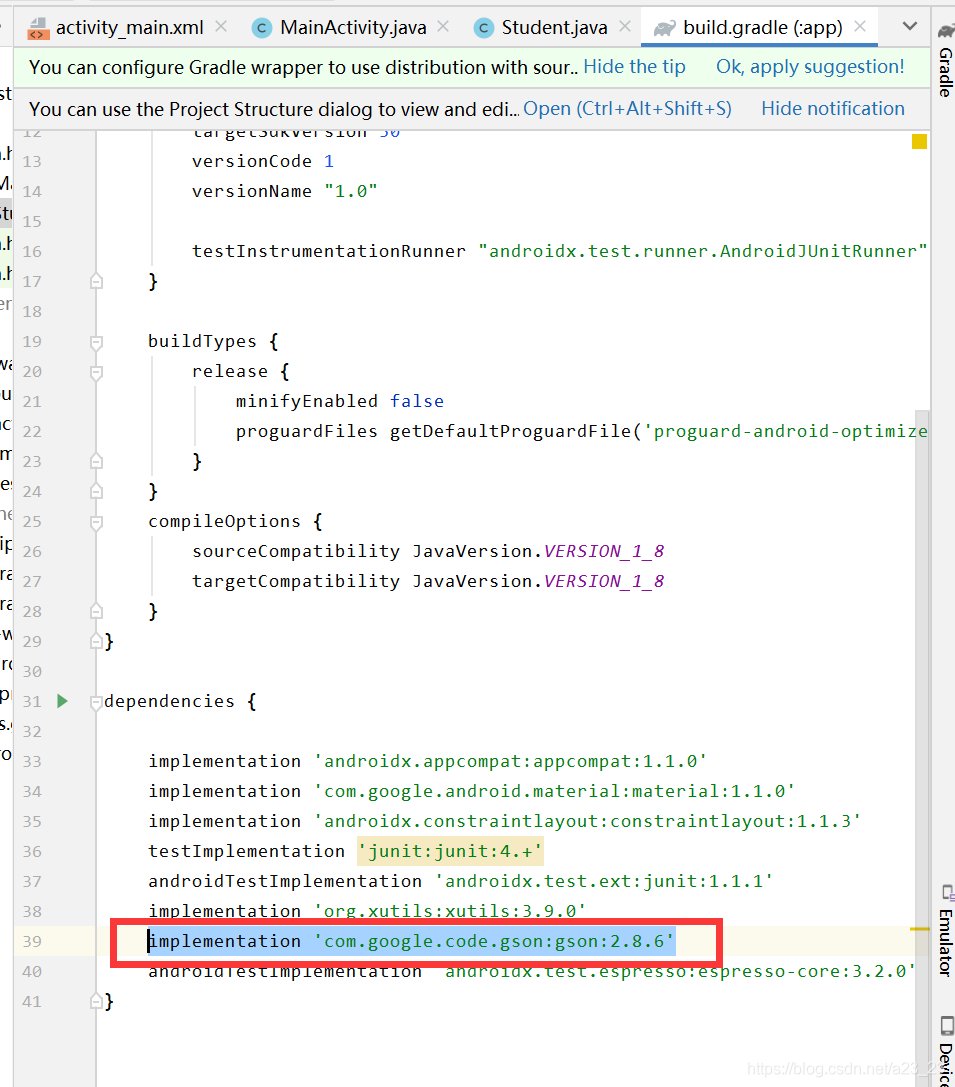Click the yellow inspection status indicator
955x1087 pixels.
pos(919,141)
